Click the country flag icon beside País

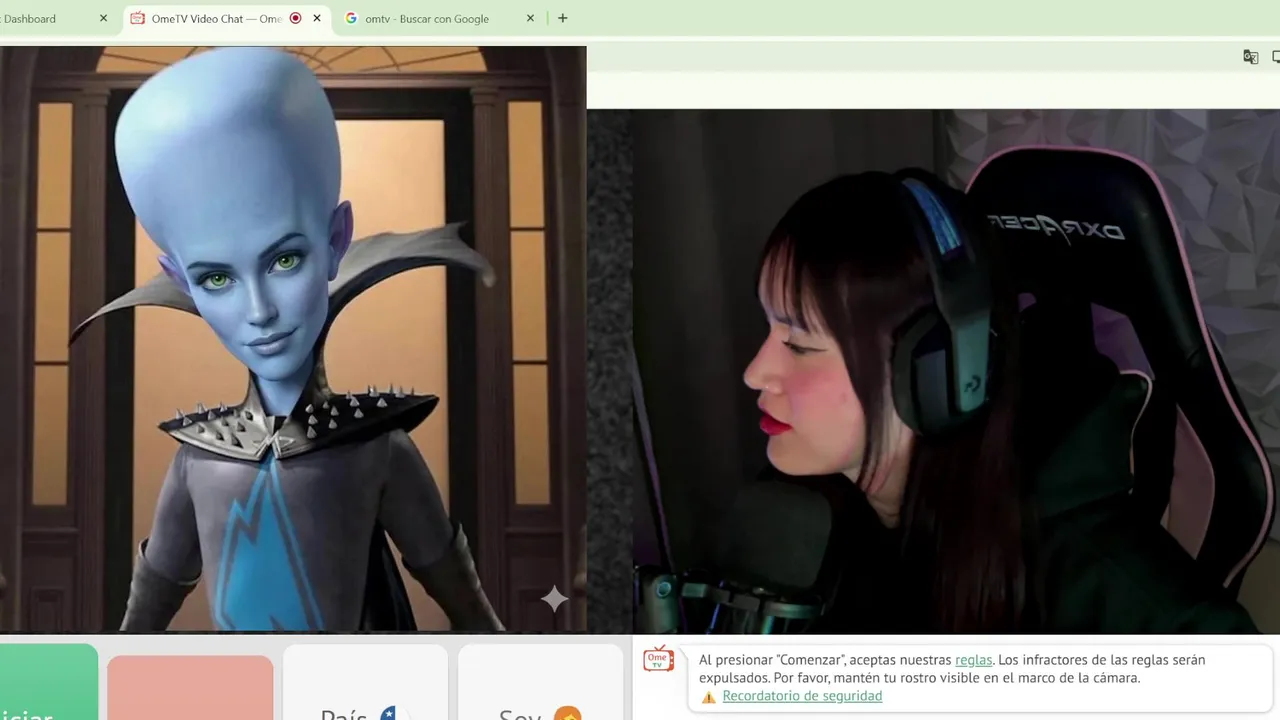coord(388,714)
